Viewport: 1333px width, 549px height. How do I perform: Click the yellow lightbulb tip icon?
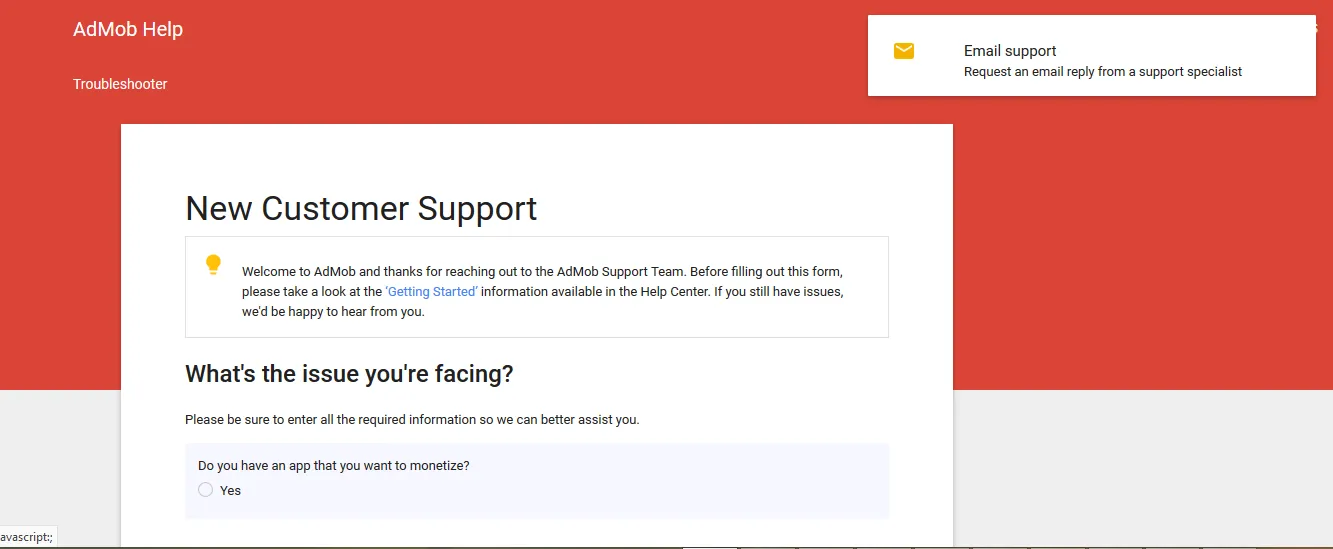click(x=213, y=265)
